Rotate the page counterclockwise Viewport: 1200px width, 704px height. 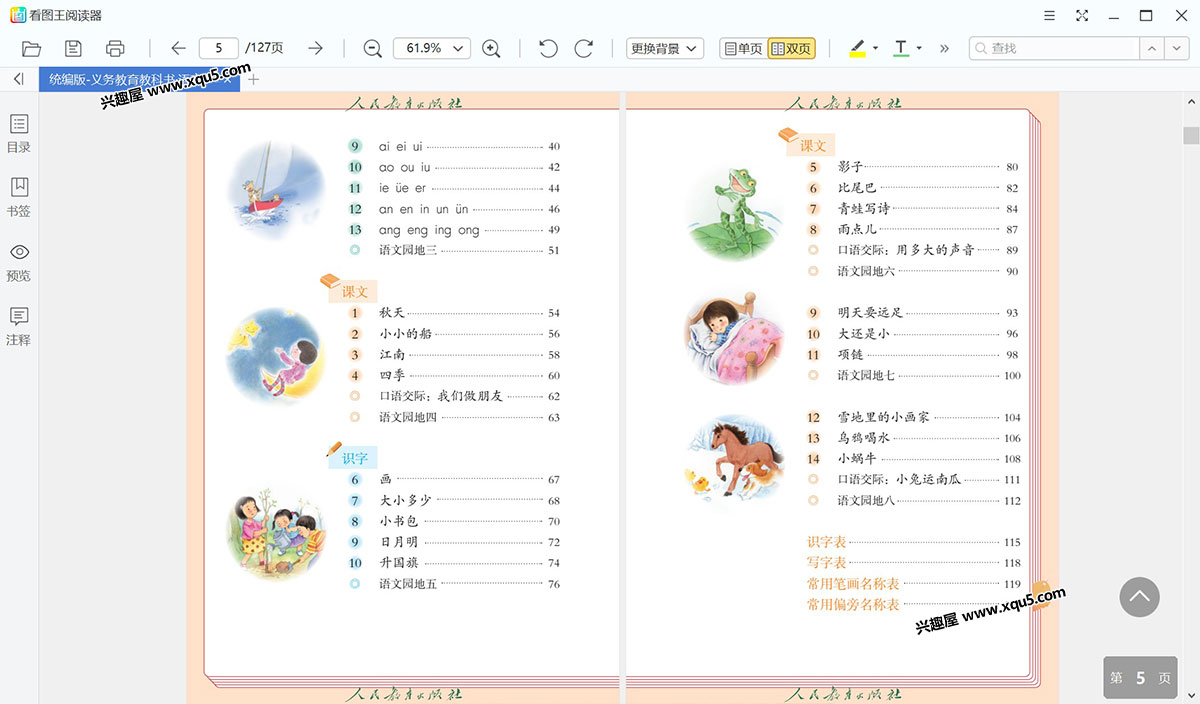tap(548, 48)
